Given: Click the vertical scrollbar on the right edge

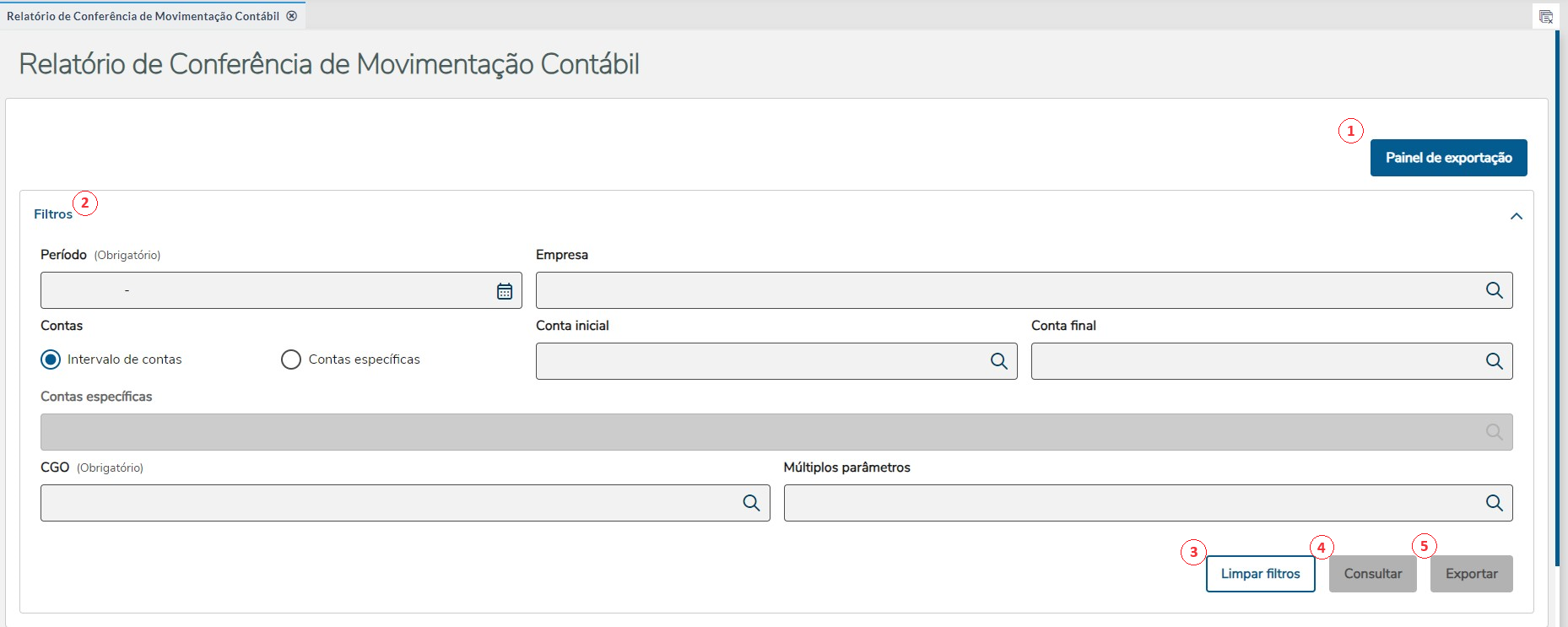Looking at the screenshot, I should pos(1557,299).
